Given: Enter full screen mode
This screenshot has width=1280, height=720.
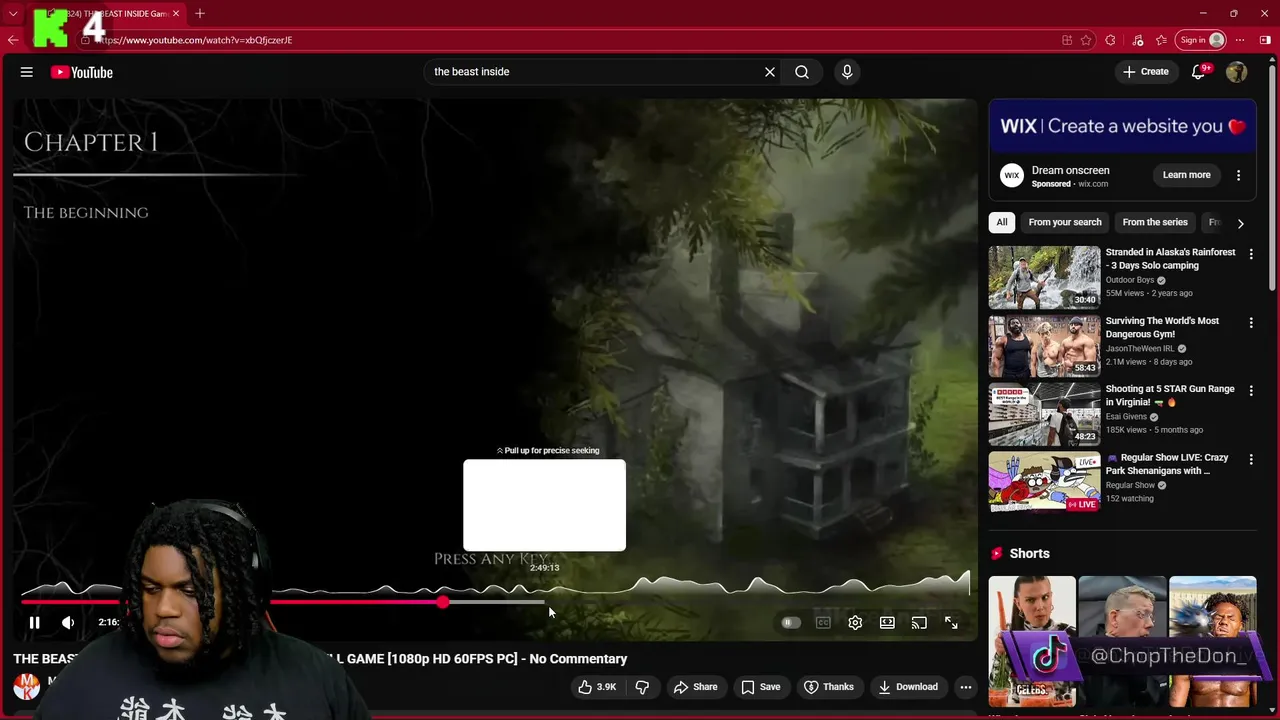Looking at the screenshot, I should click(951, 623).
